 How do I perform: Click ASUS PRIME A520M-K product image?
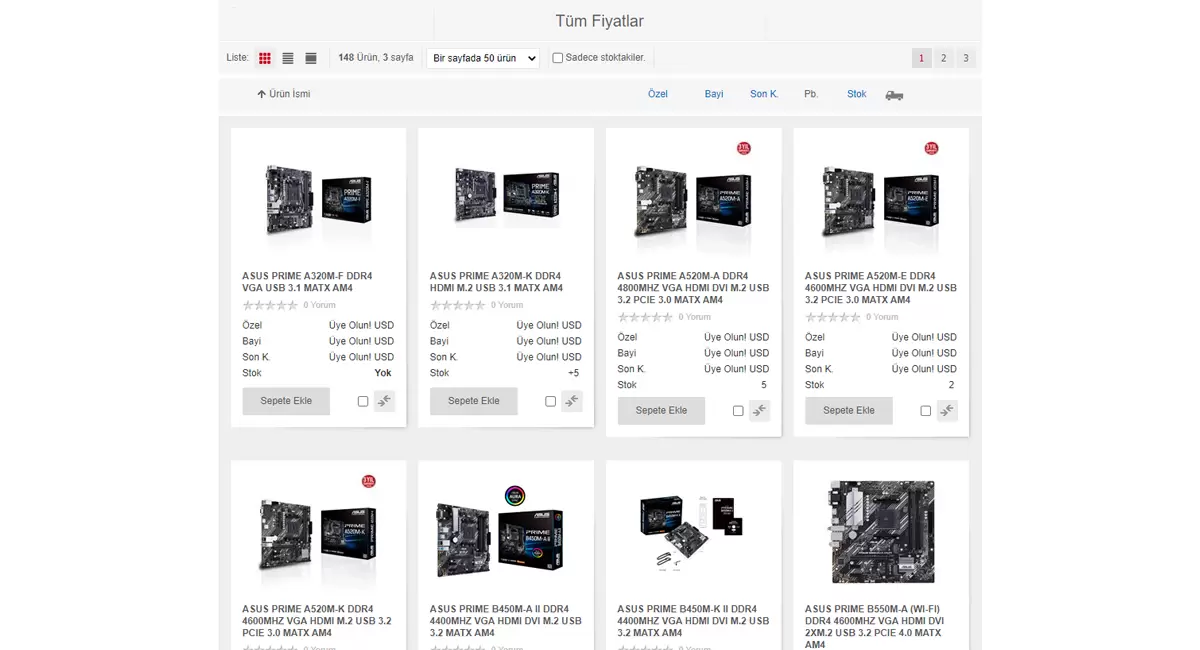[318, 534]
